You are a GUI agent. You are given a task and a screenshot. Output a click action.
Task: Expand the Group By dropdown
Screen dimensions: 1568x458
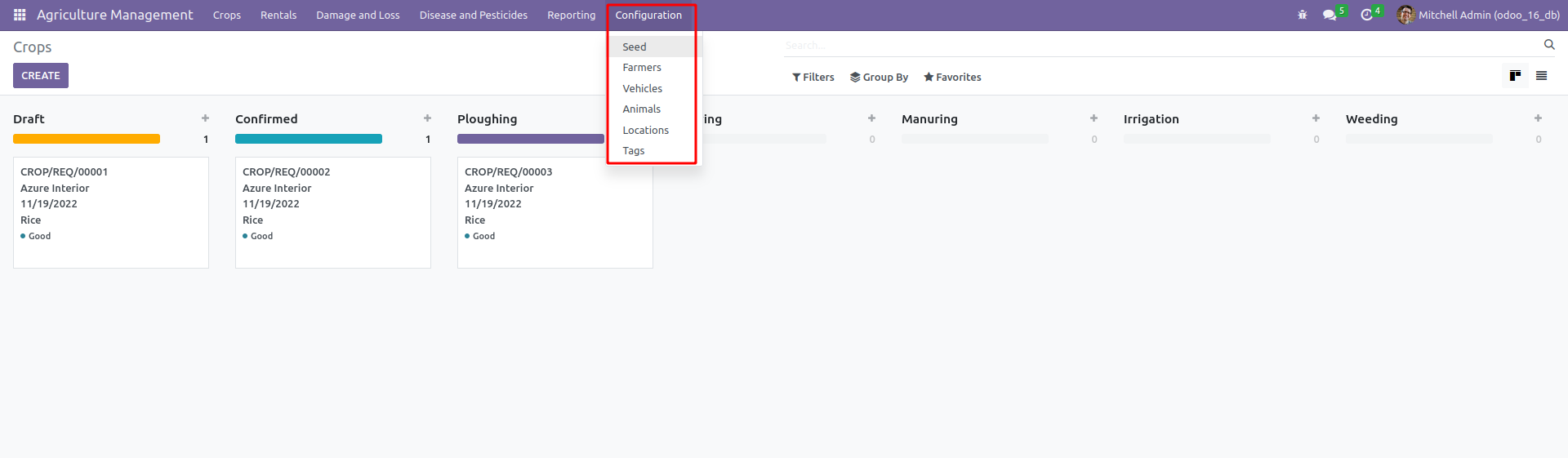[x=879, y=77]
